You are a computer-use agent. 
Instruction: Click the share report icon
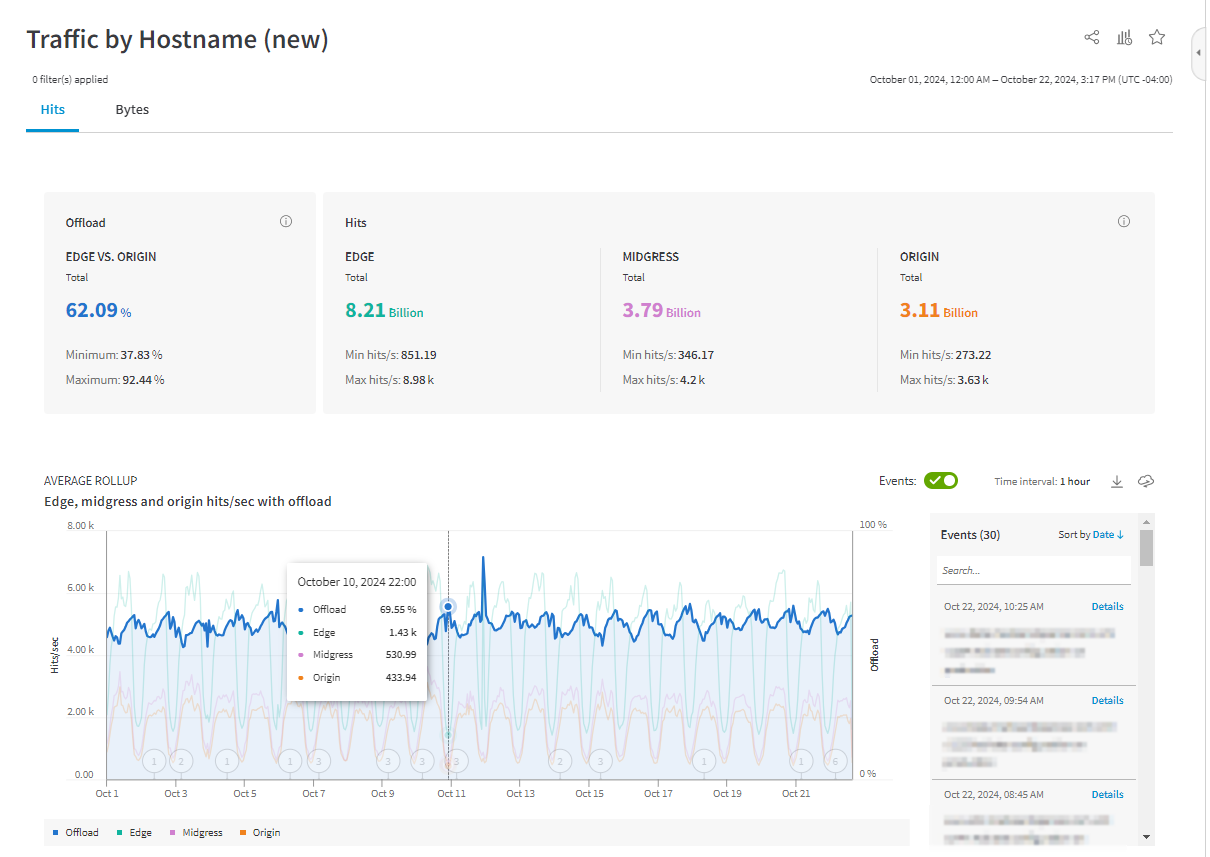pyautogui.click(x=1091, y=38)
